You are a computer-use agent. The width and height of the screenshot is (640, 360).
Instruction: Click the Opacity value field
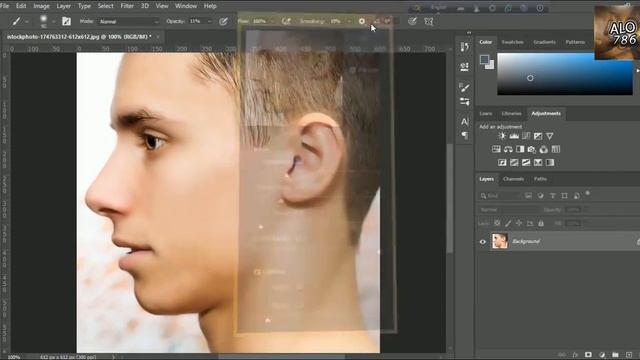coord(196,21)
